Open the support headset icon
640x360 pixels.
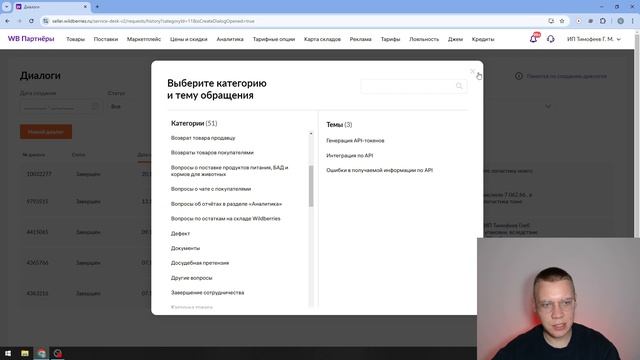point(551,39)
